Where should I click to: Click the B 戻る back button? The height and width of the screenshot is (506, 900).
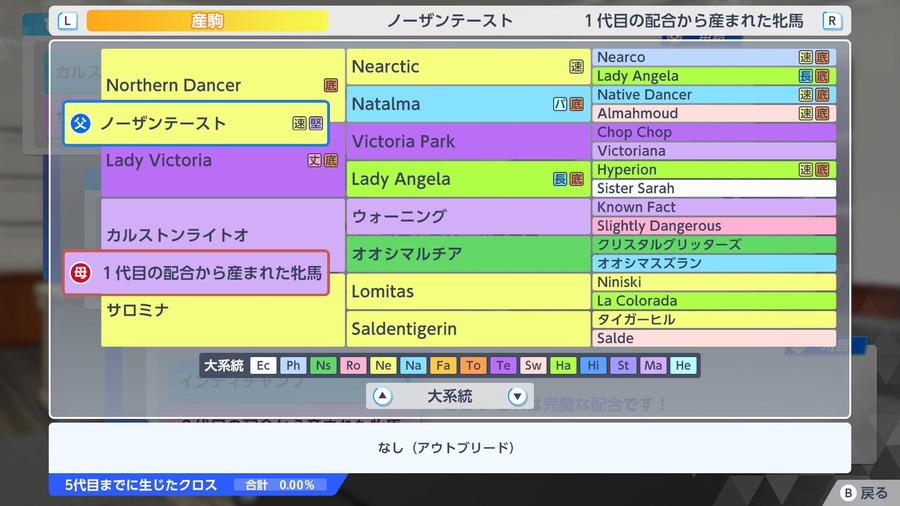pos(864,493)
